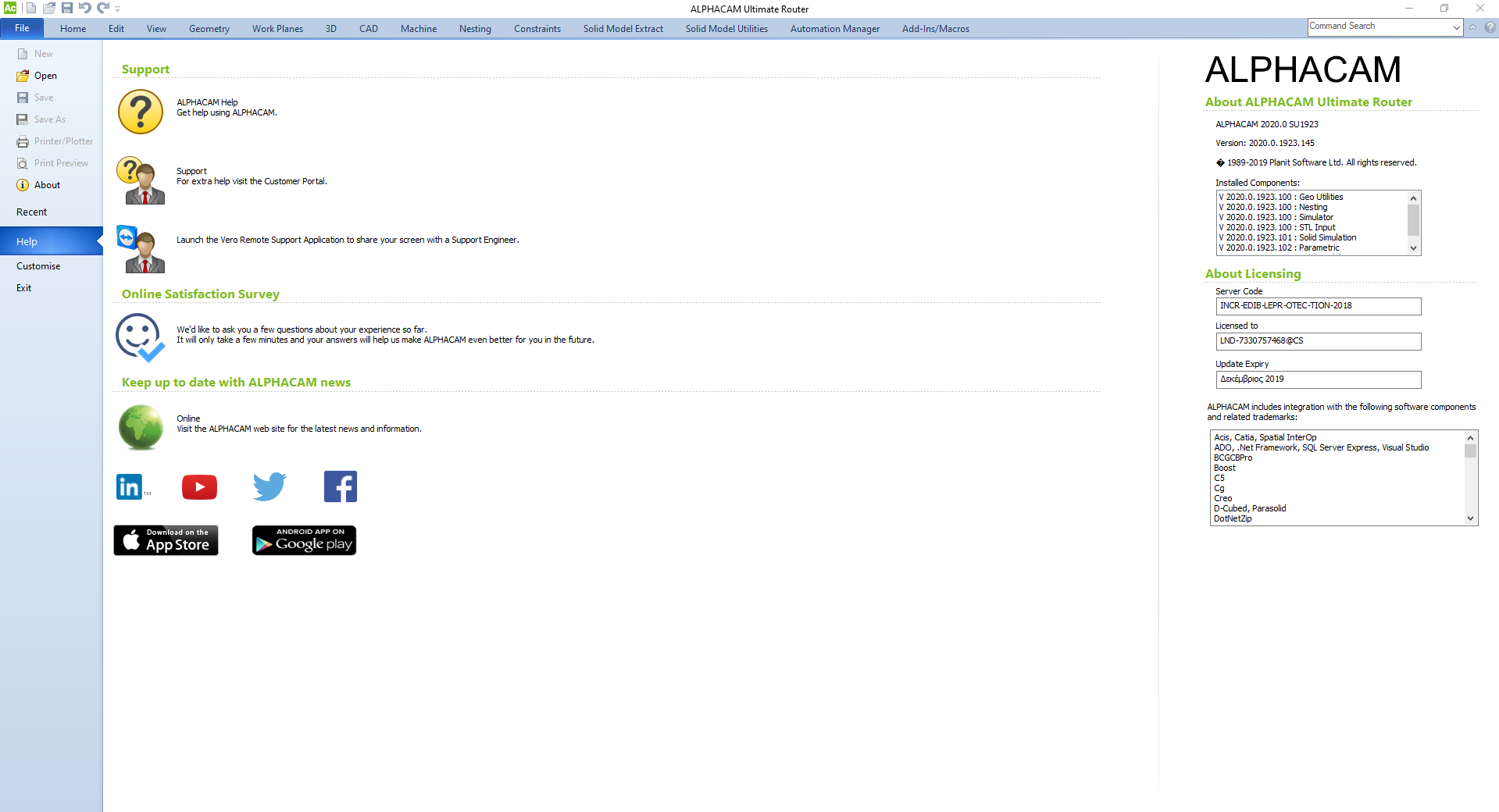This screenshot has width=1499, height=812.
Task: Click into the Command Search box
Action: (1379, 27)
